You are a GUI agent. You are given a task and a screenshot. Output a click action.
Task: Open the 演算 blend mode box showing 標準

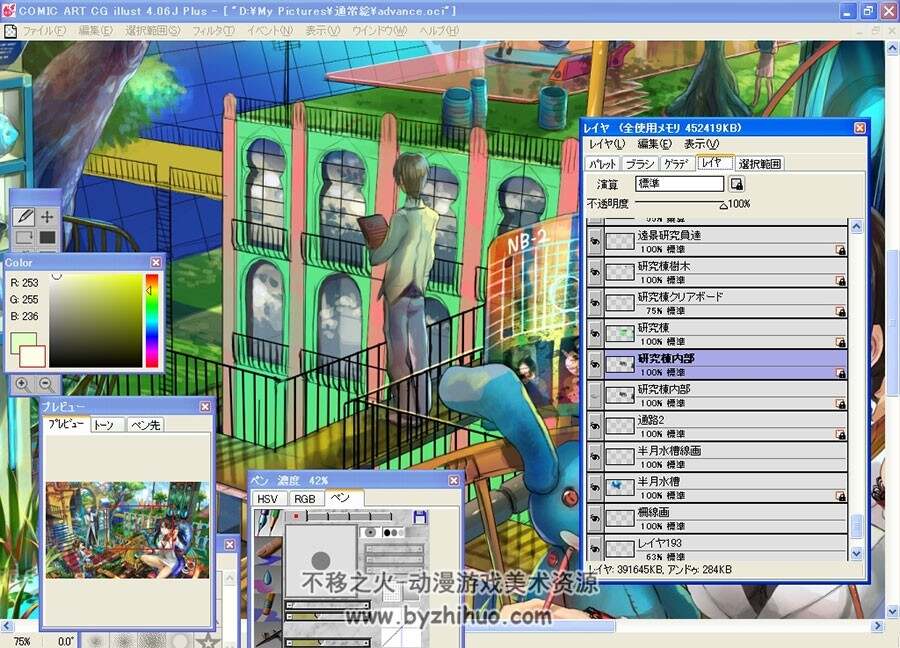[x=680, y=184]
